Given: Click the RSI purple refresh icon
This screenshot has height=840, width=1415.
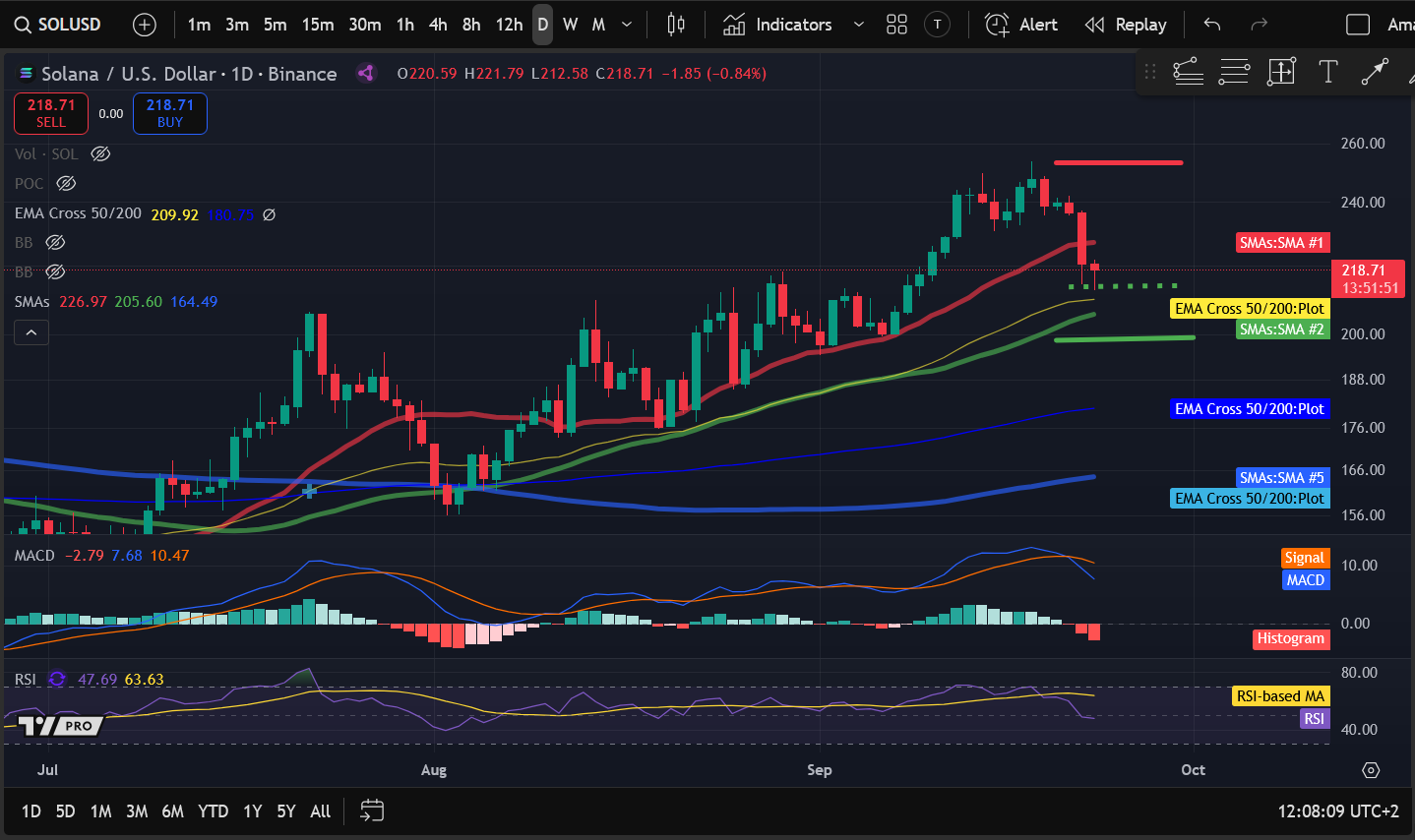Looking at the screenshot, I should tap(57, 679).
